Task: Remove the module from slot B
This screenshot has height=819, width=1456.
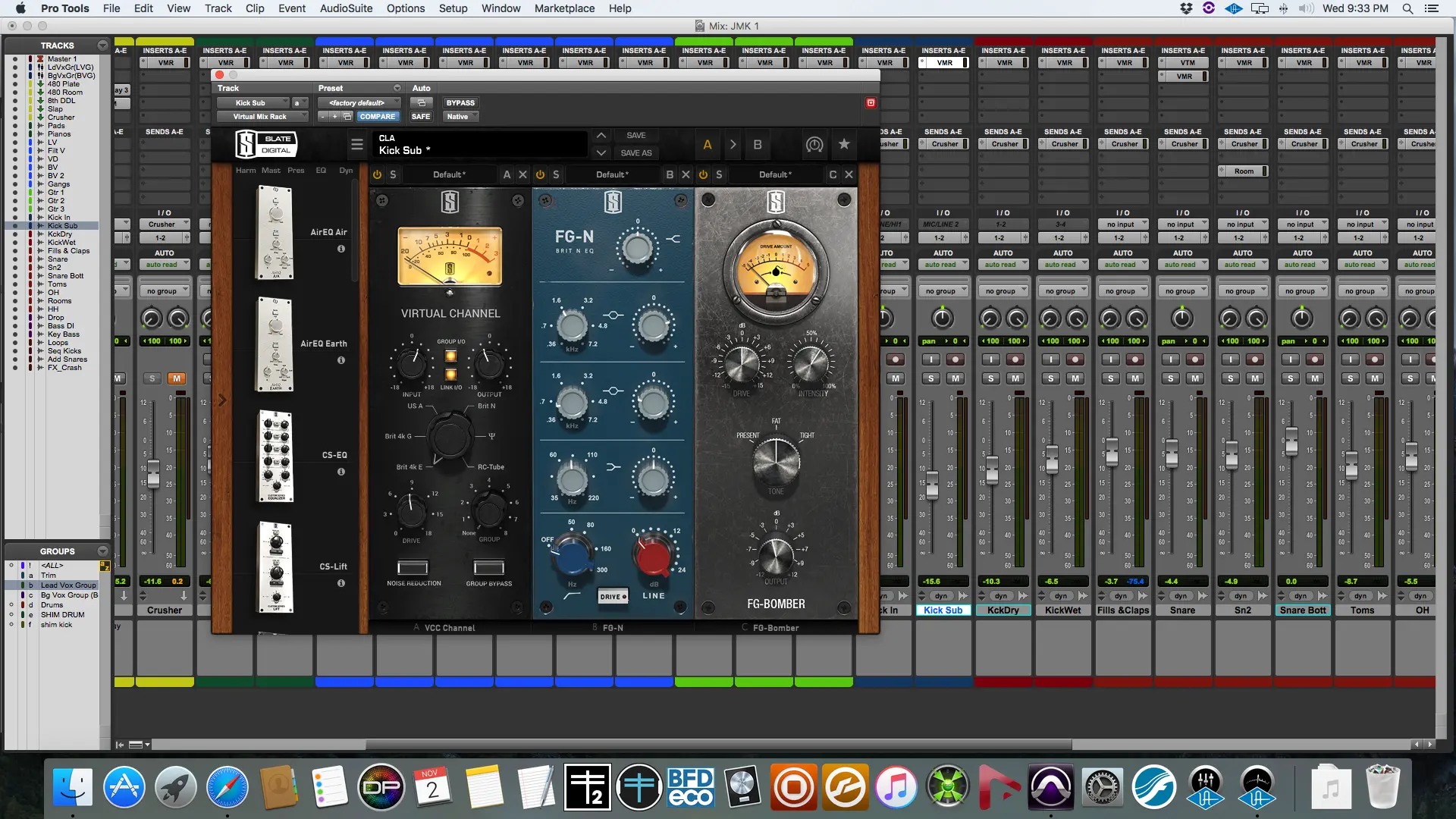Action: point(686,174)
